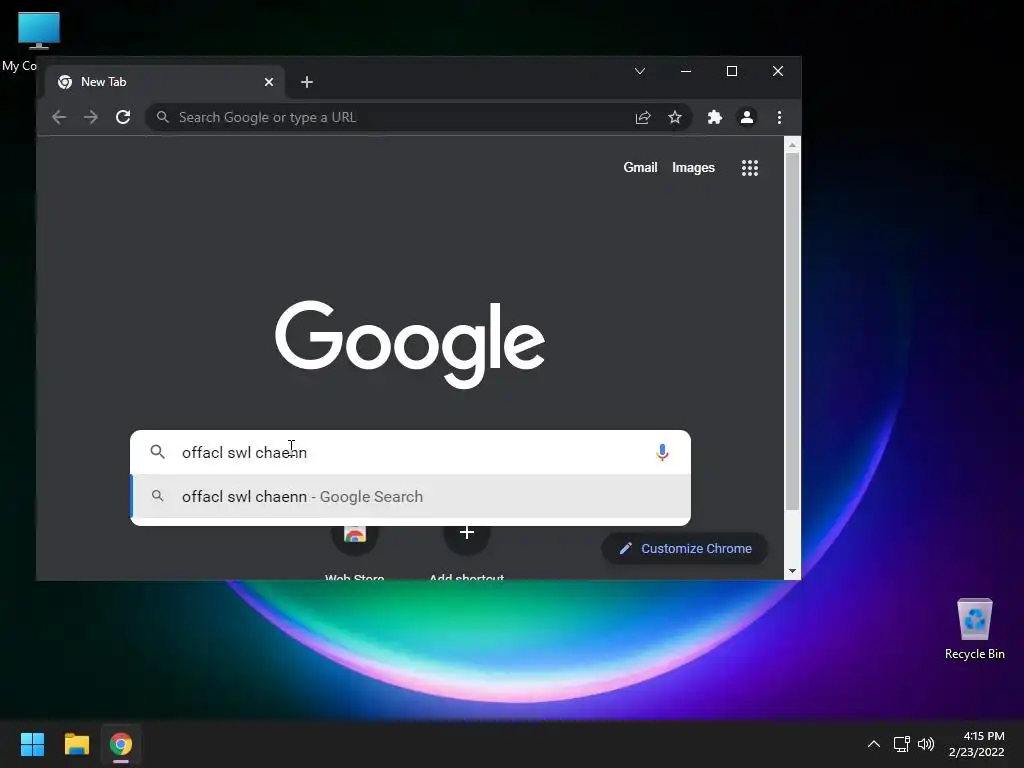Click the Customize Chrome button

(684, 549)
